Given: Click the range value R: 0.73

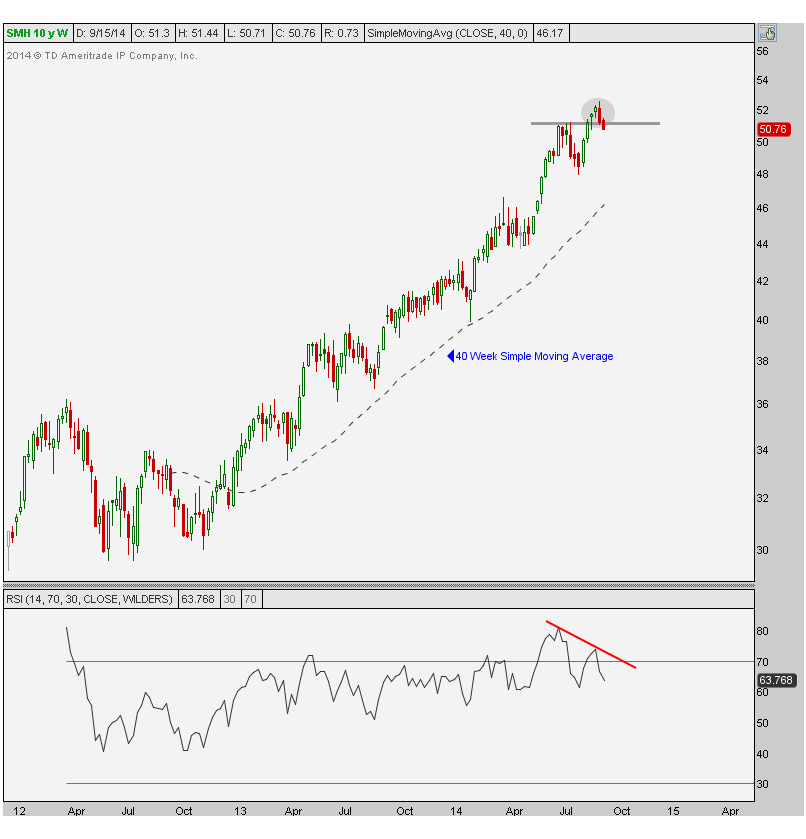Looking at the screenshot, I should tap(341, 33).
